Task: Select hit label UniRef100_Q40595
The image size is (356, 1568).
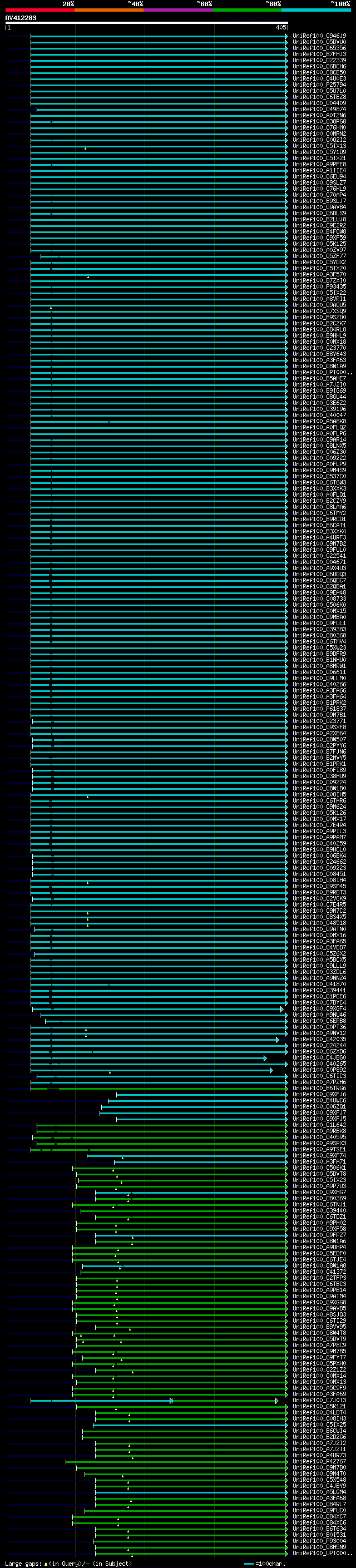Action: pos(319,1137)
